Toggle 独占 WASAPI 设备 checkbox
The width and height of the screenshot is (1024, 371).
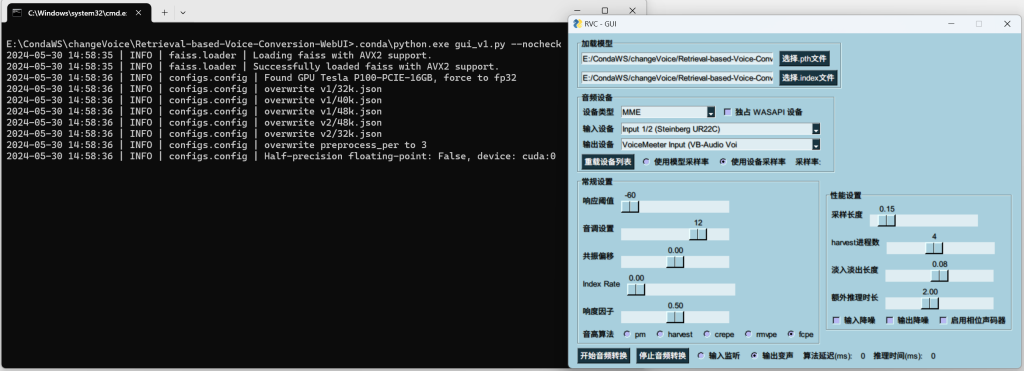tap(728, 112)
